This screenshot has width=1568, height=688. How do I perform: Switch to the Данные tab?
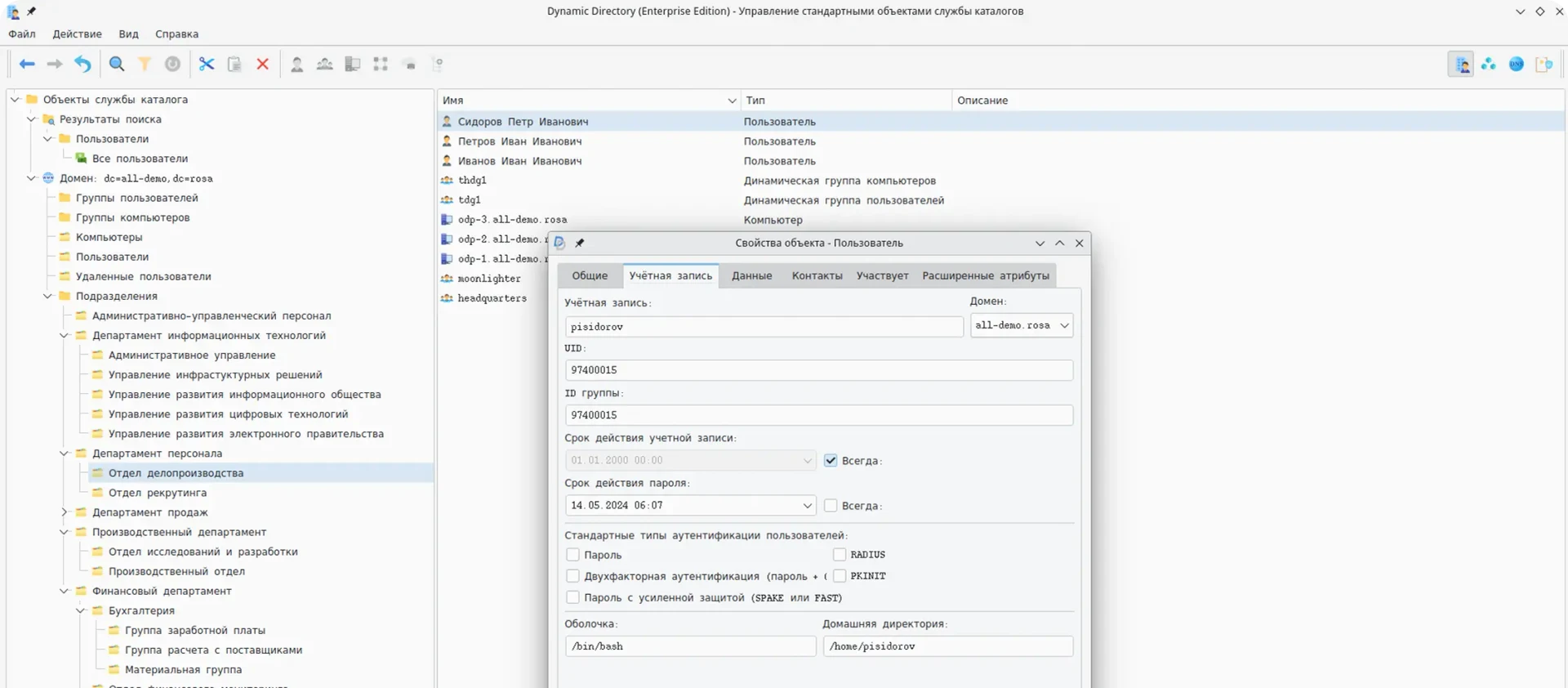[751, 276]
